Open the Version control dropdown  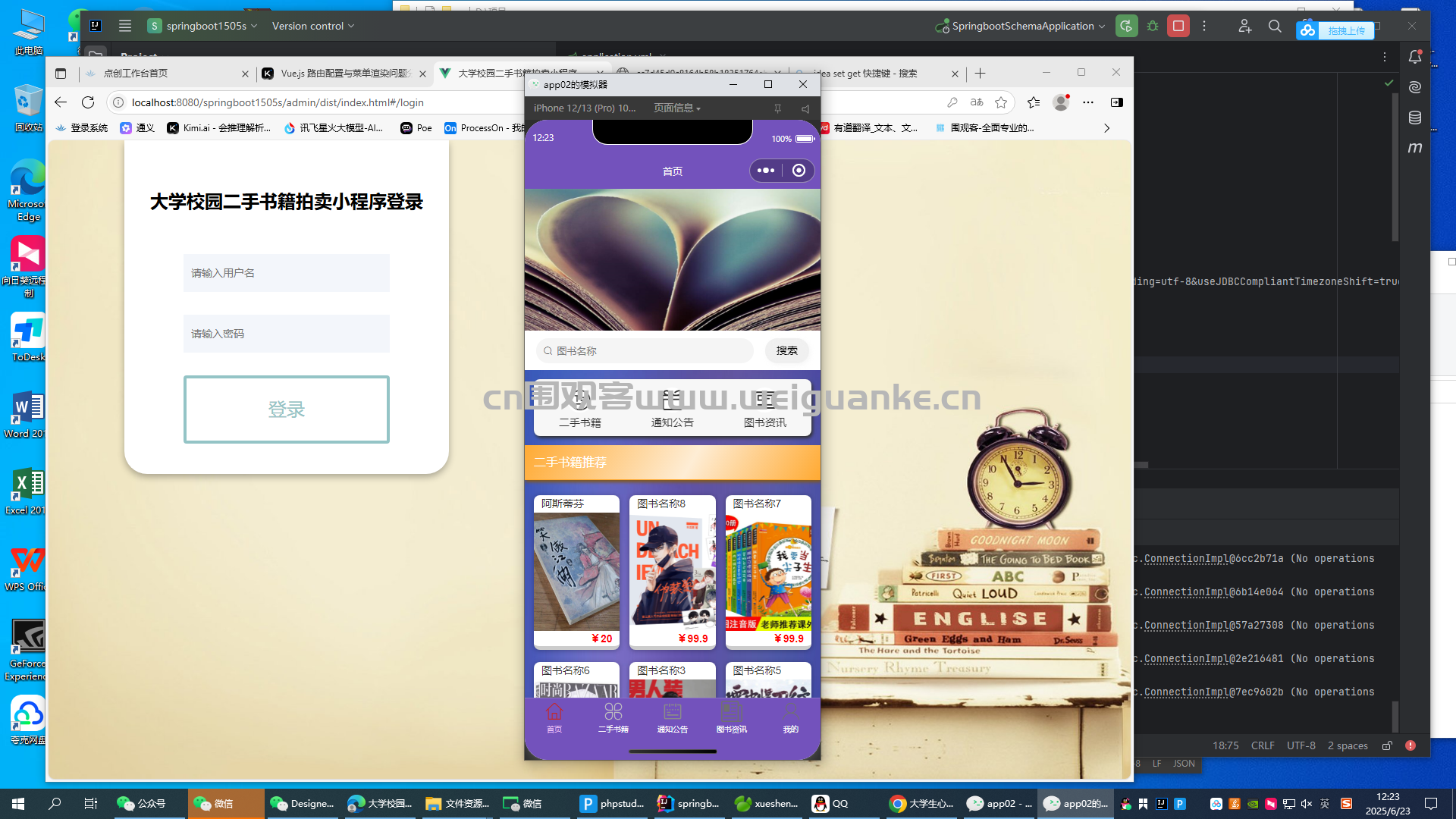[312, 26]
